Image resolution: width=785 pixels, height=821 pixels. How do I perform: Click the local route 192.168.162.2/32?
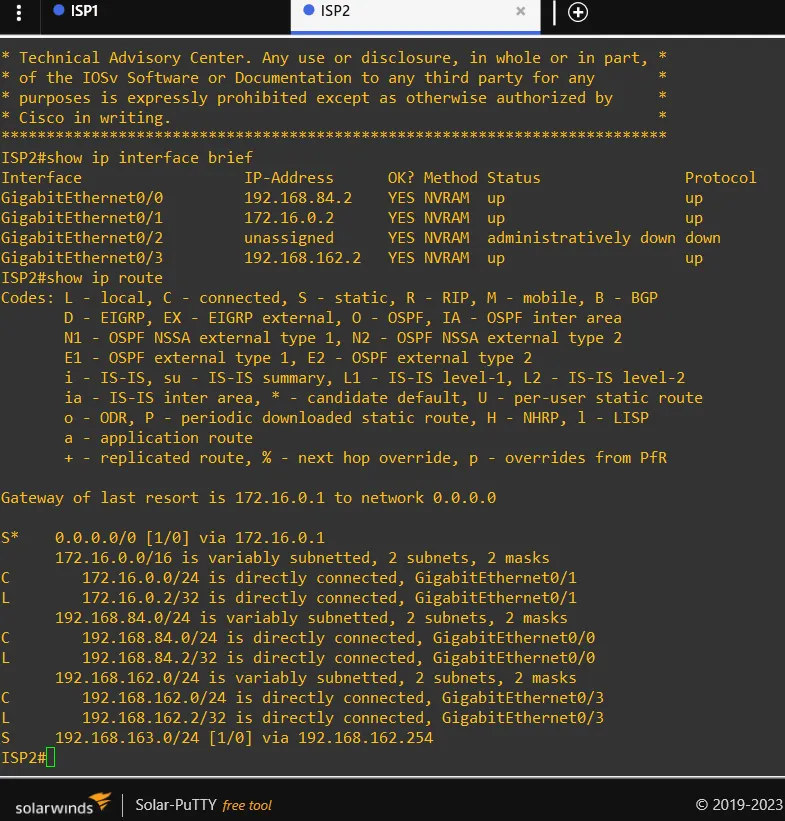point(302,717)
